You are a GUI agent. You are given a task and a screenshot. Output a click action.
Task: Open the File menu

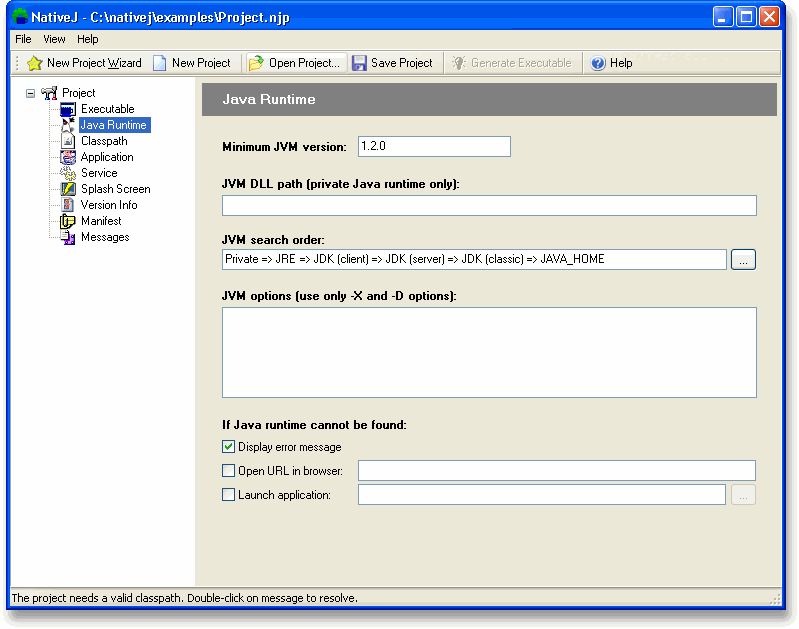(x=23, y=39)
